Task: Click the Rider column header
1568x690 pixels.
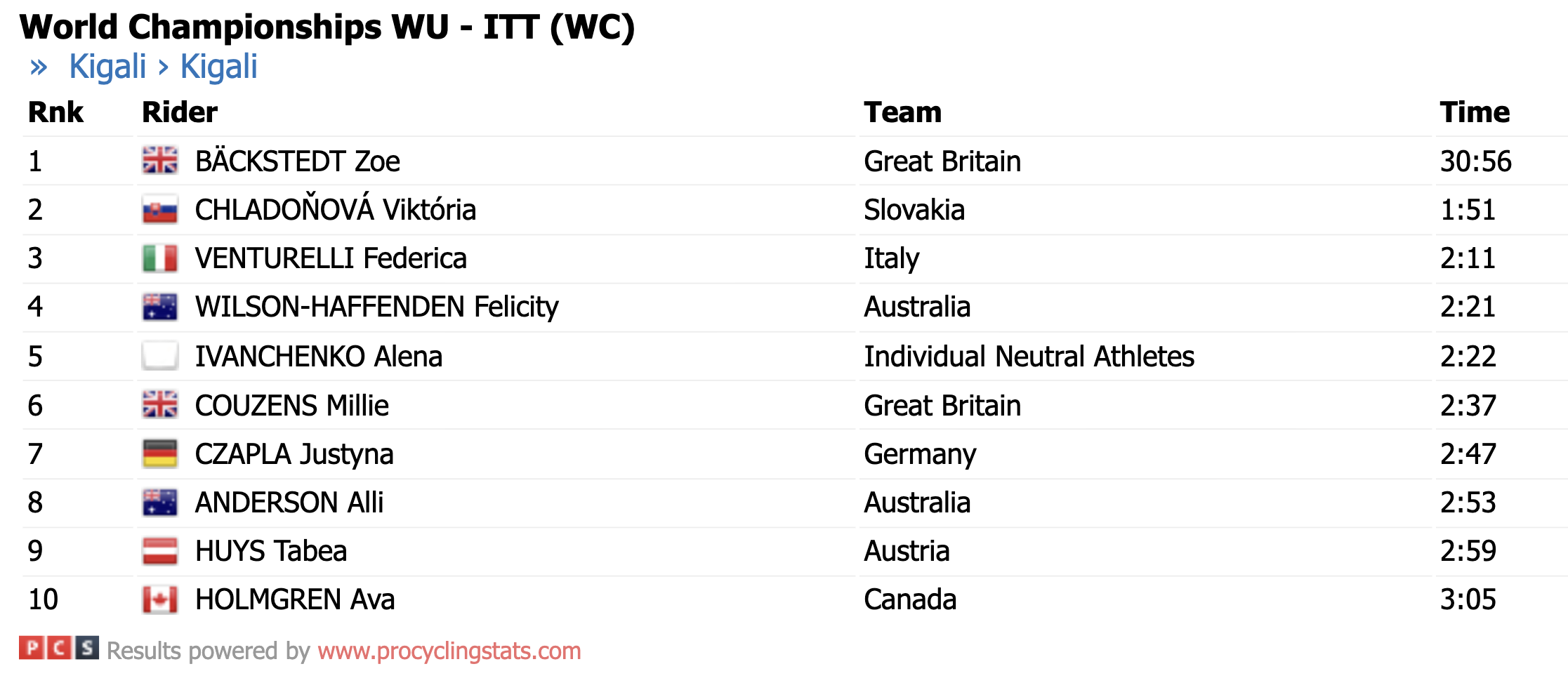Action: tap(180, 112)
